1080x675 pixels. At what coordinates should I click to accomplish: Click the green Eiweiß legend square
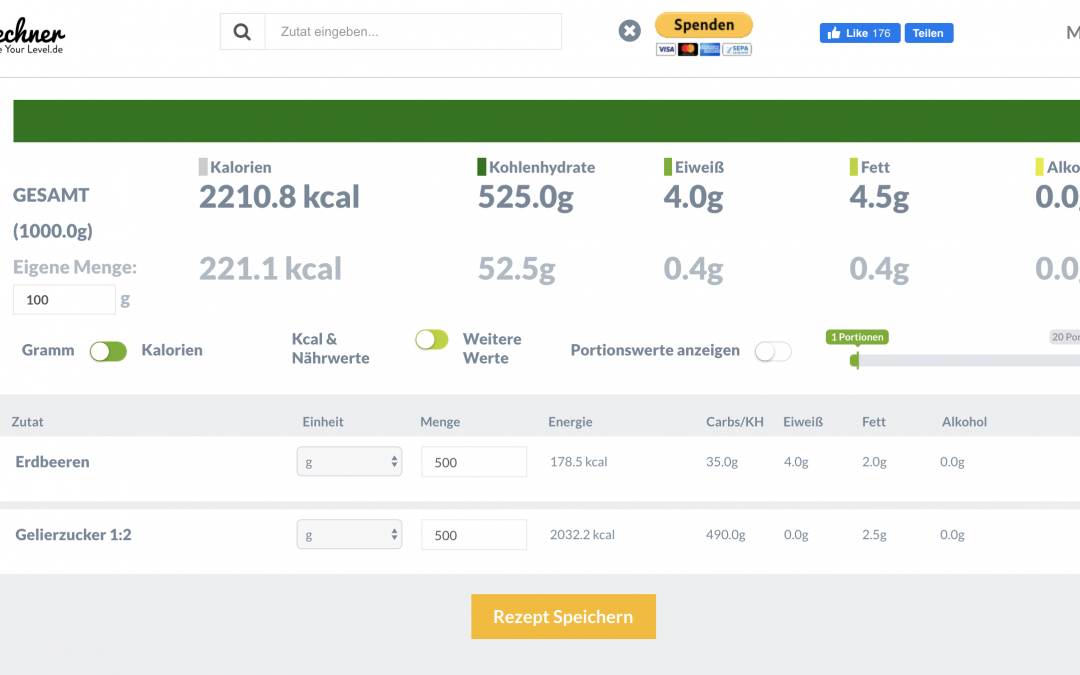[x=668, y=167]
